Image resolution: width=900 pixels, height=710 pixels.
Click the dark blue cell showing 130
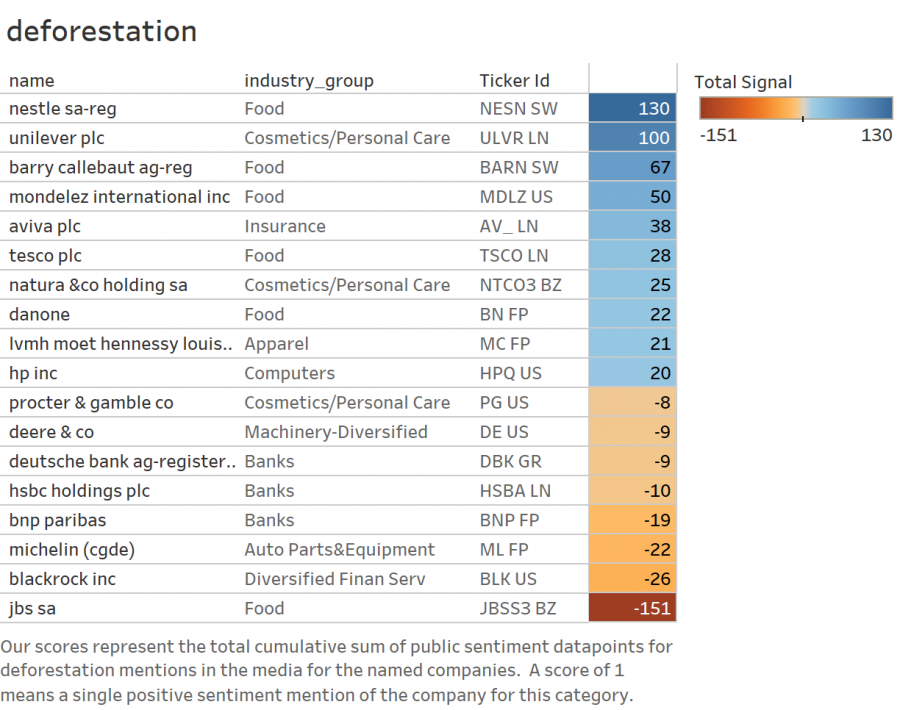(632, 108)
